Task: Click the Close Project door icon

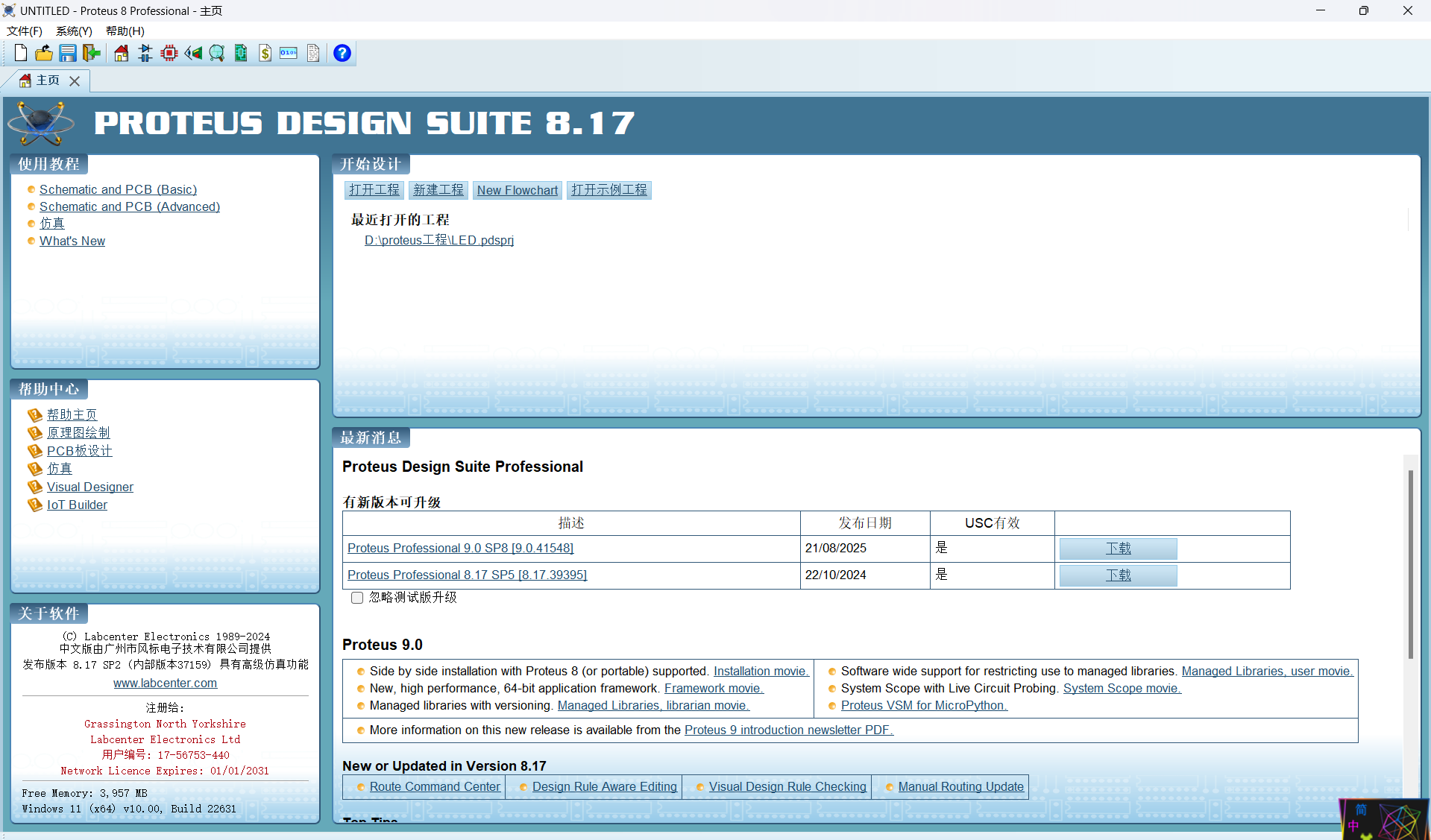Action: click(x=92, y=53)
